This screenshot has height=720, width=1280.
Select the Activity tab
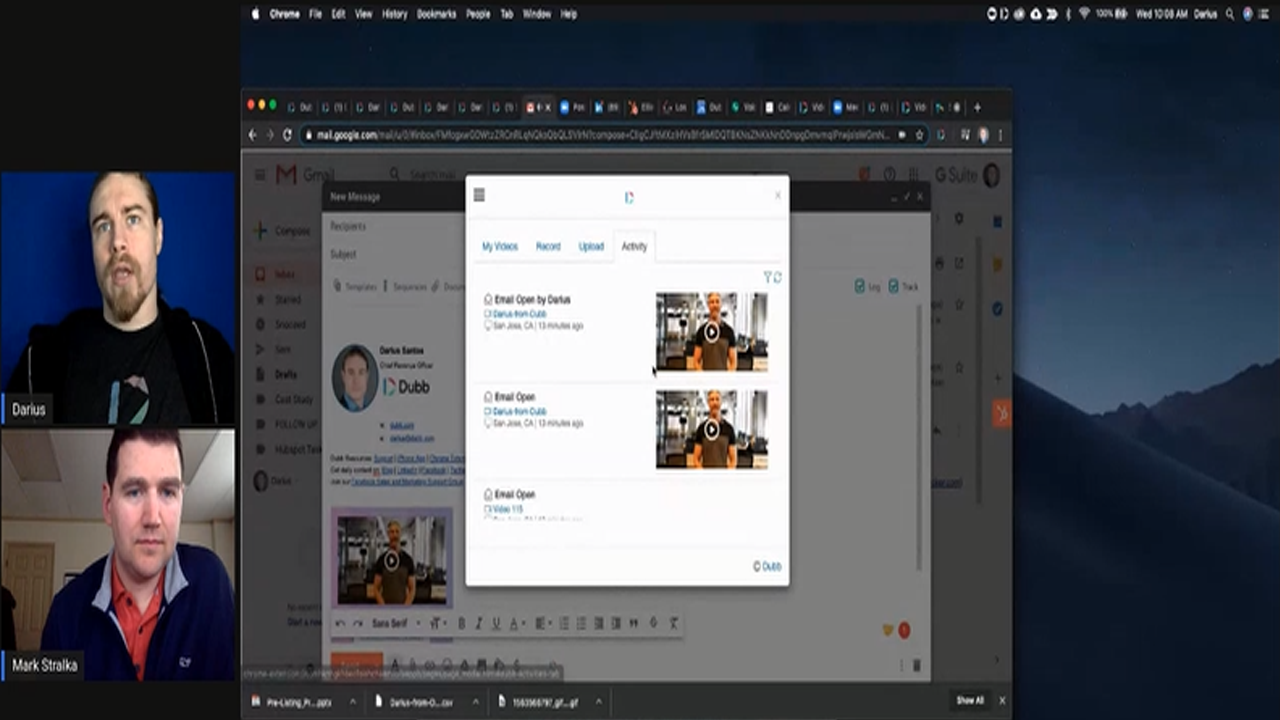pos(634,246)
